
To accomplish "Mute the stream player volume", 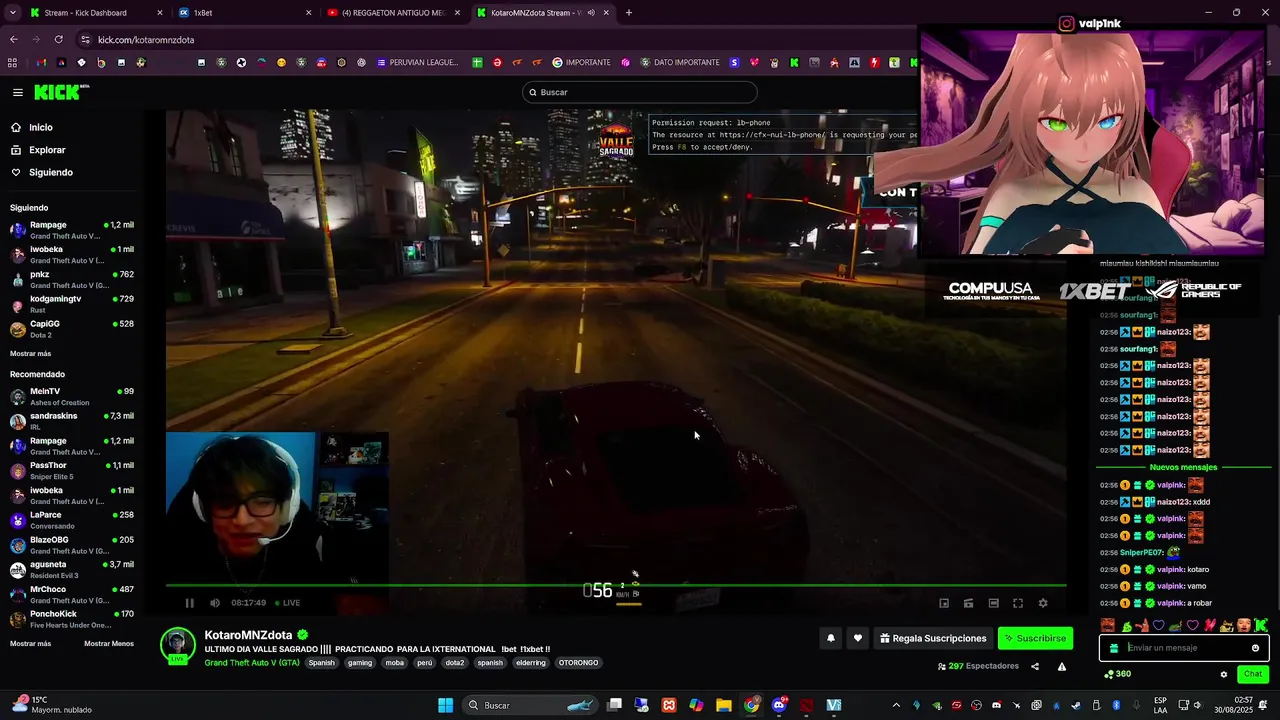I will [215, 603].
